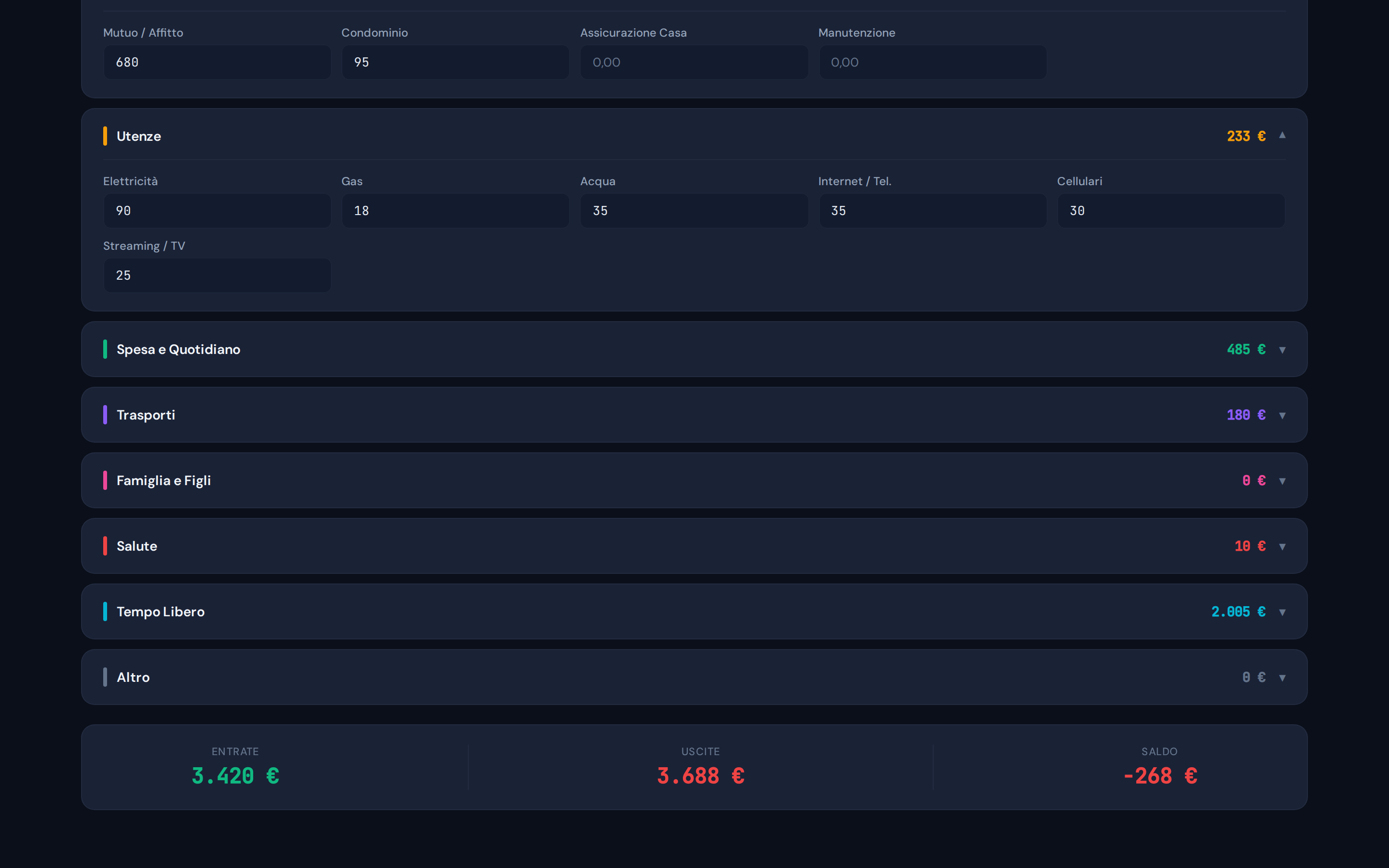Focus the Assicurazione Casa input field

coord(694,62)
